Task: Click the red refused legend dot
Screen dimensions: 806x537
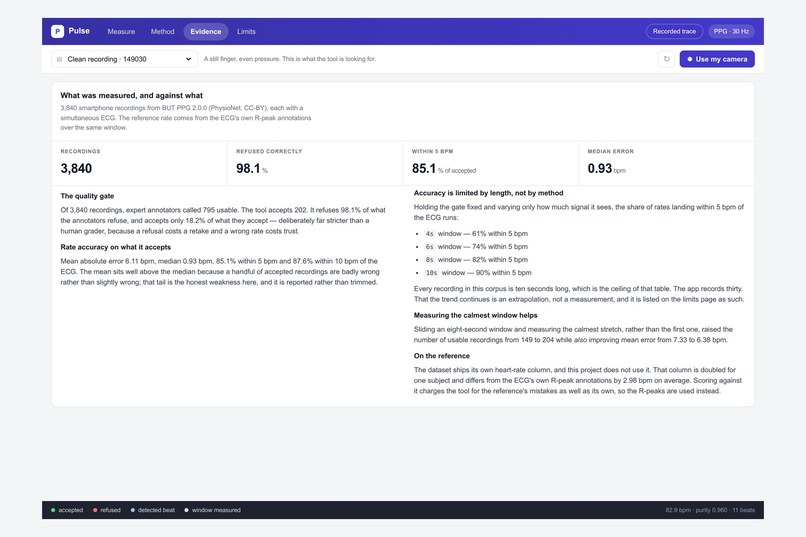Action: (95, 510)
